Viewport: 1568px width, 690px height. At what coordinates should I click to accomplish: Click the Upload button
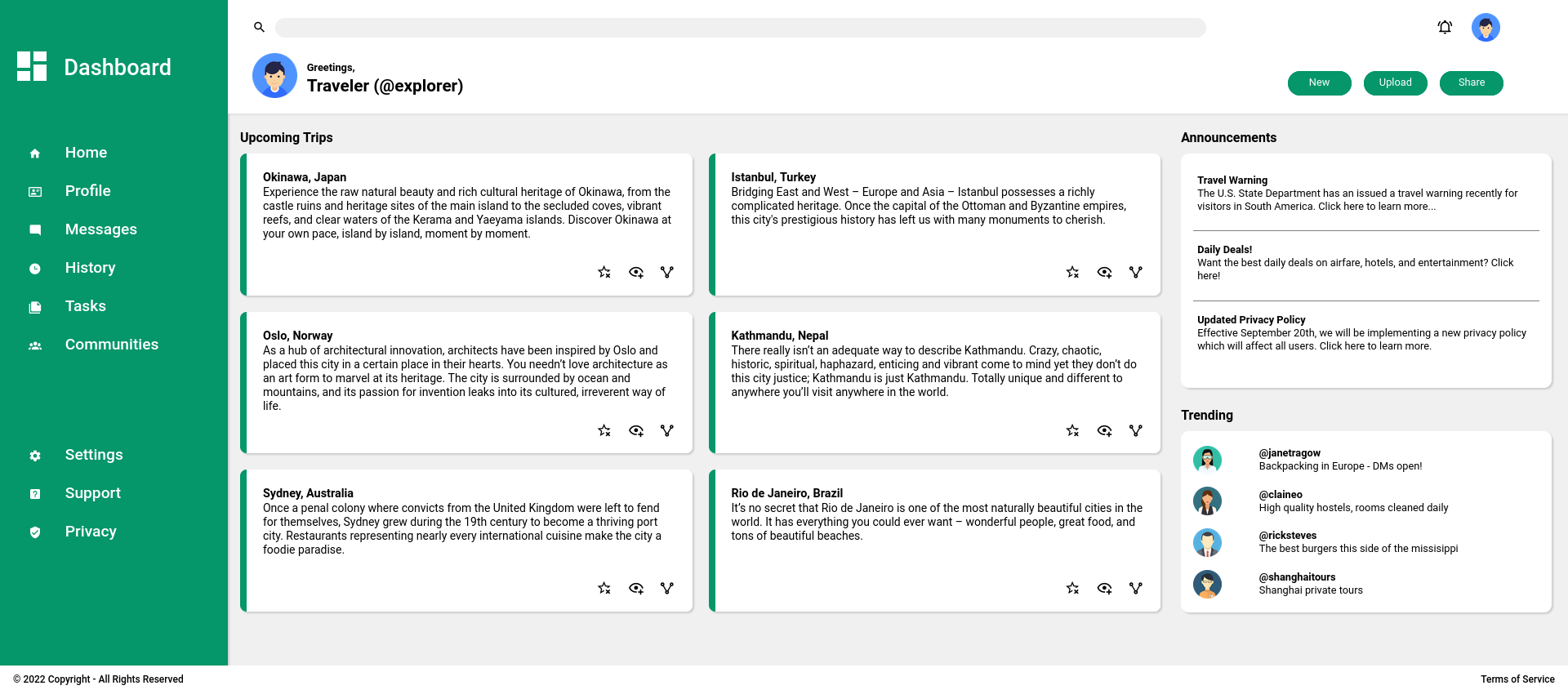[x=1395, y=82]
